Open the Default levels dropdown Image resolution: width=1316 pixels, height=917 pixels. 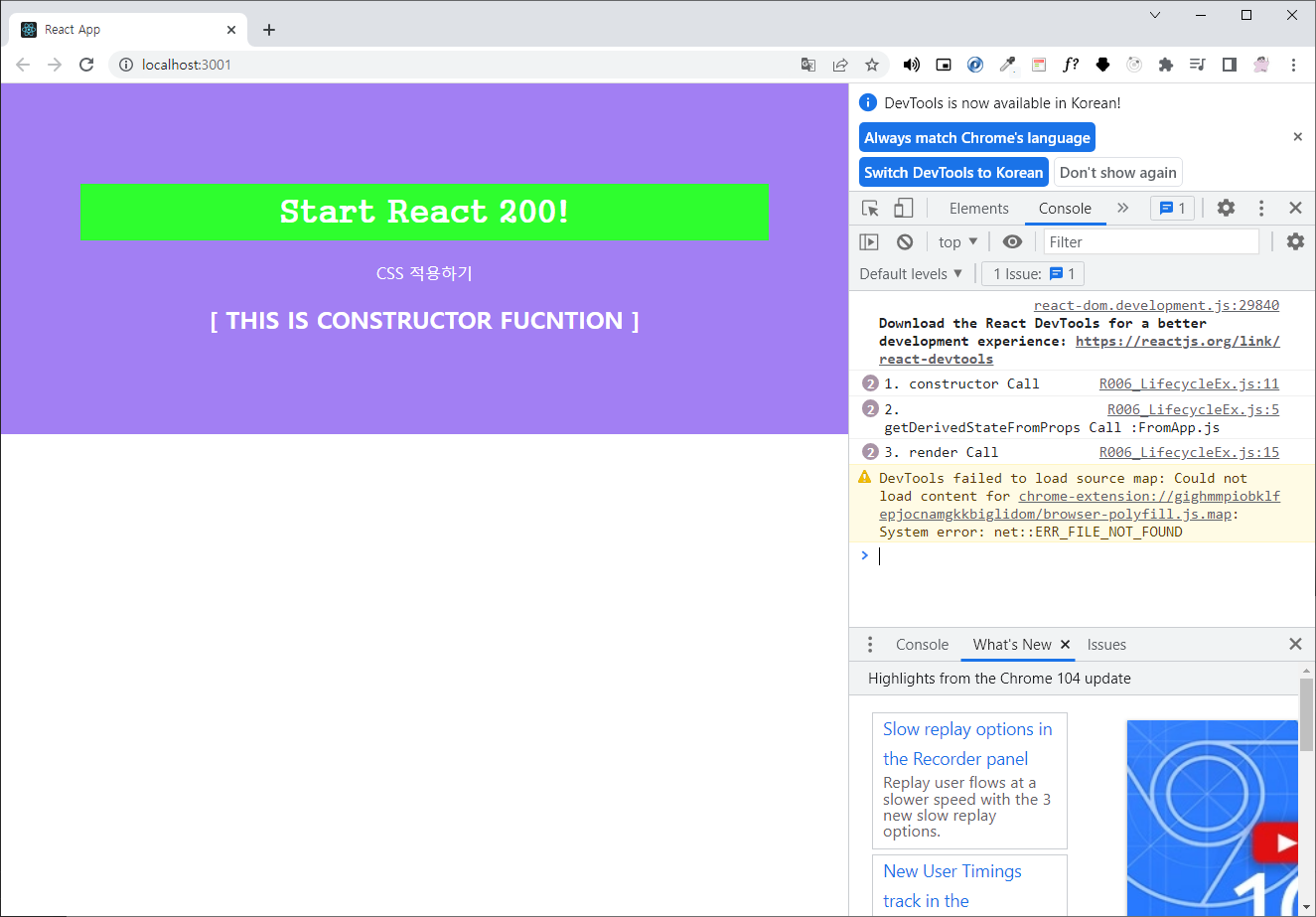(x=911, y=273)
